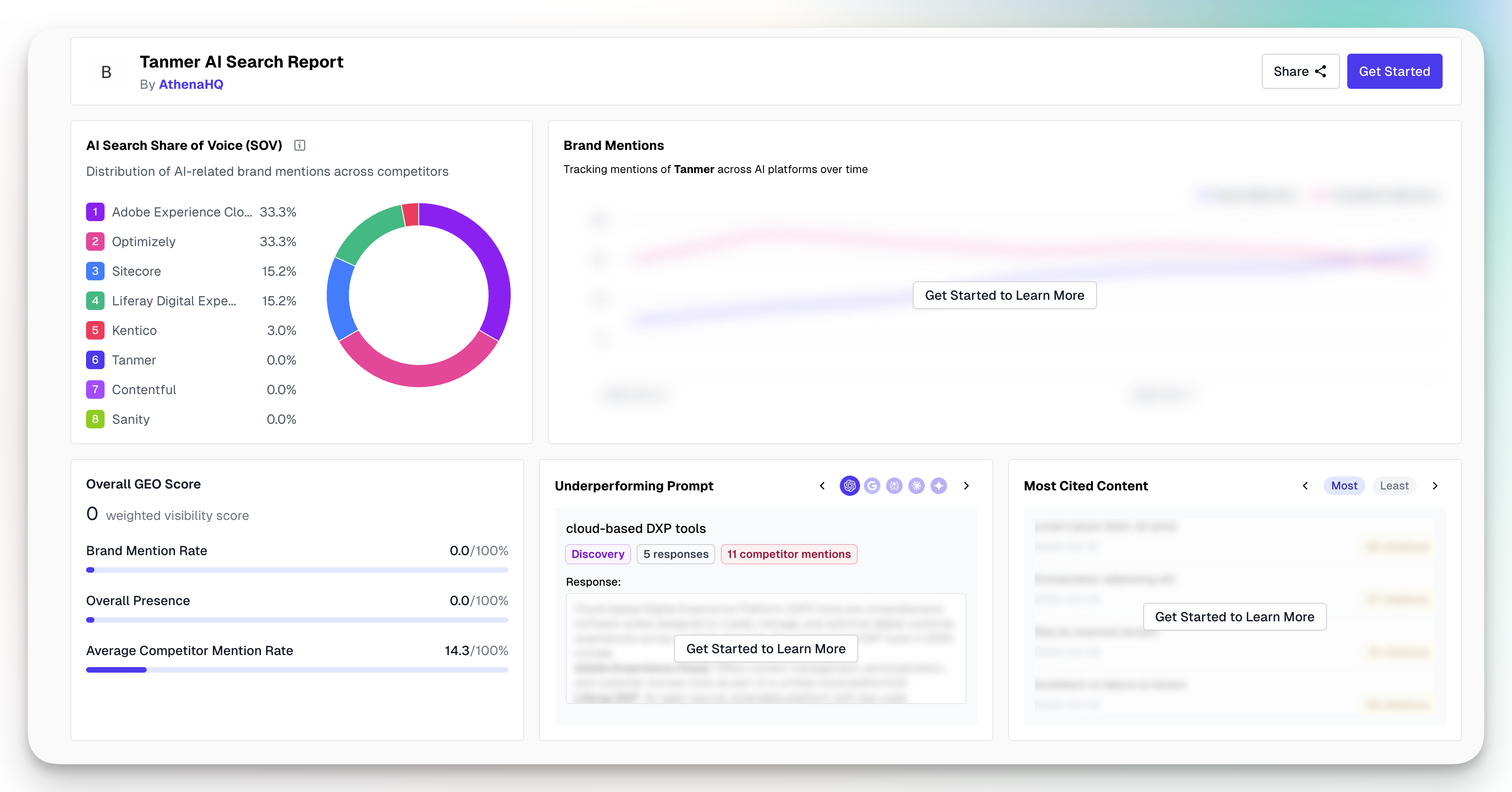Switch cited content to Most
The height and width of the screenshot is (792, 1512).
click(1344, 486)
